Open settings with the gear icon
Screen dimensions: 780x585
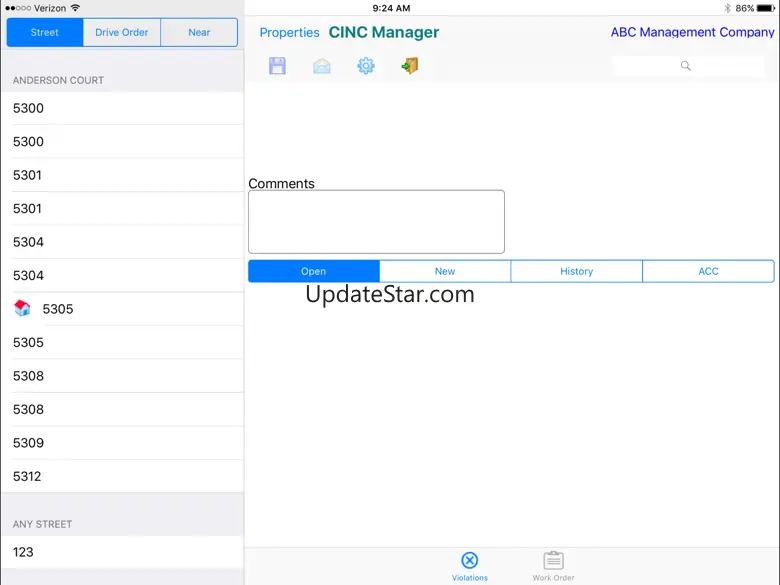point(366,66)
